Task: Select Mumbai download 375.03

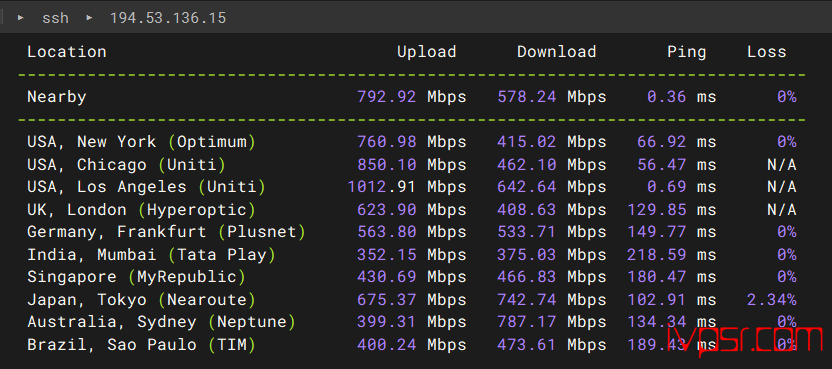Action: [527, 255]
